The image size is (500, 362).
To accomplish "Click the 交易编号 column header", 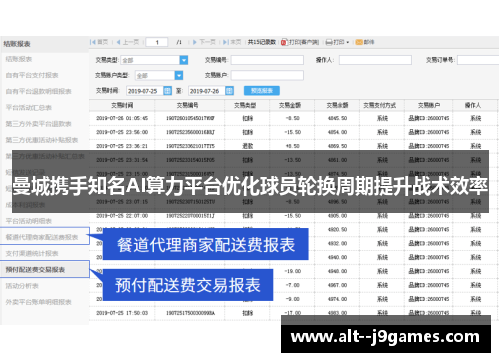I will (187, 105).
